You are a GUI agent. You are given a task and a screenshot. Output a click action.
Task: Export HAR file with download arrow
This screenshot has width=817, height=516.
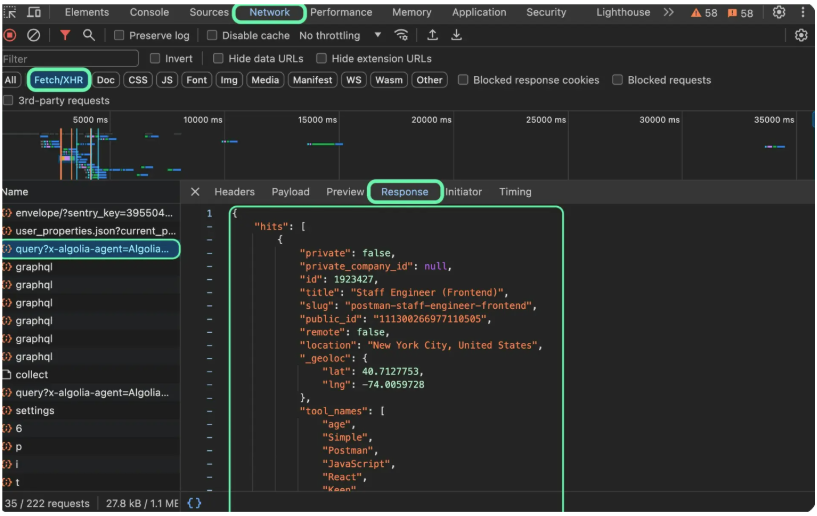456,35
